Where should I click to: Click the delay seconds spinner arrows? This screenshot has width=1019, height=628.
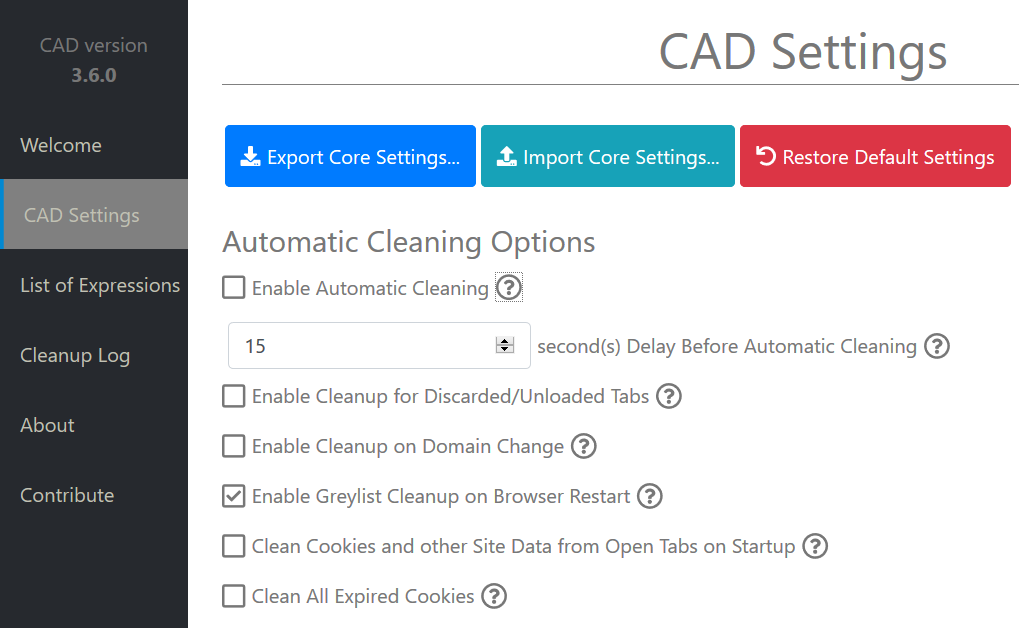click(505, 345)
